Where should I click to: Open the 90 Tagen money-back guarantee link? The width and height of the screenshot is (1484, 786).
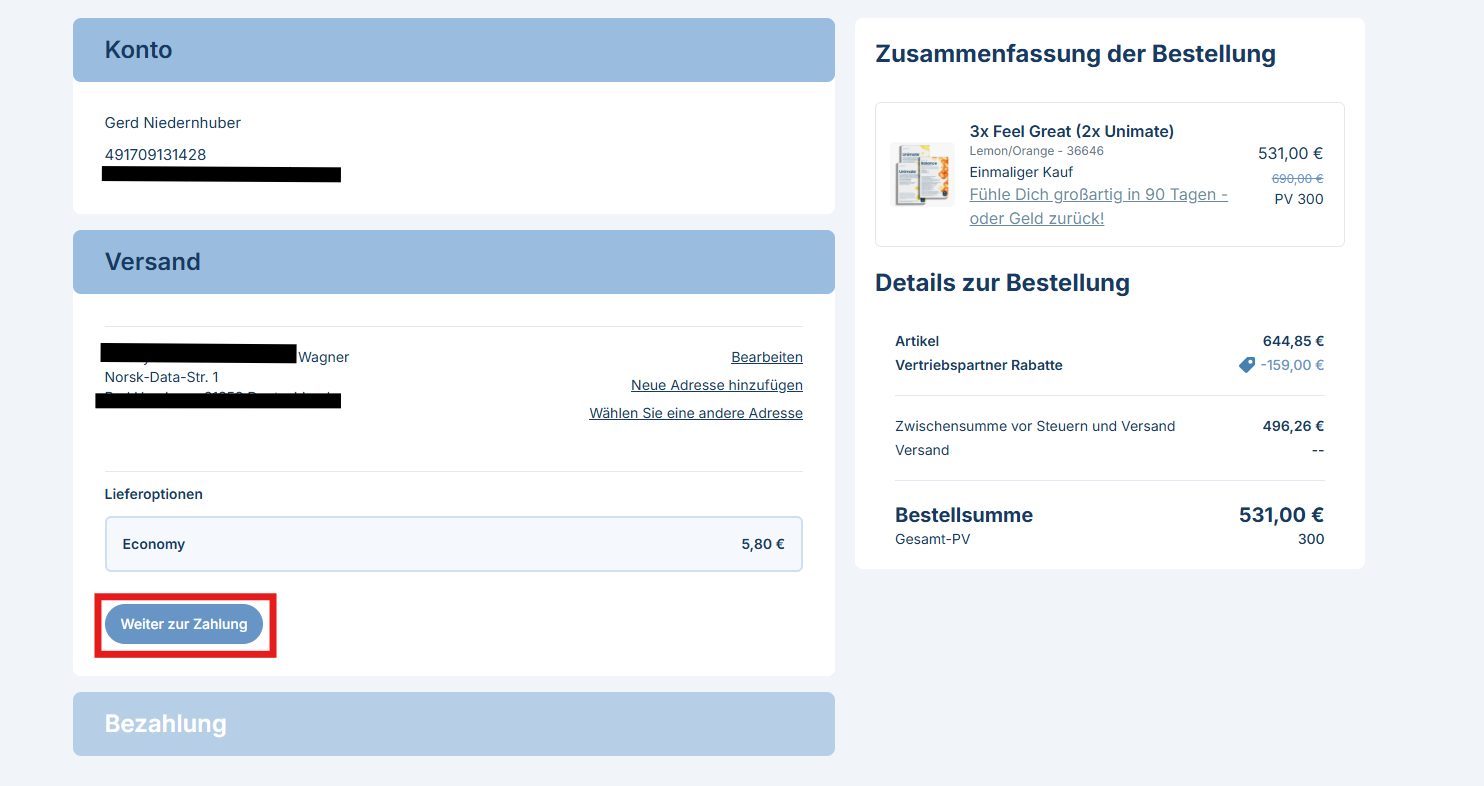(1098, 206)
